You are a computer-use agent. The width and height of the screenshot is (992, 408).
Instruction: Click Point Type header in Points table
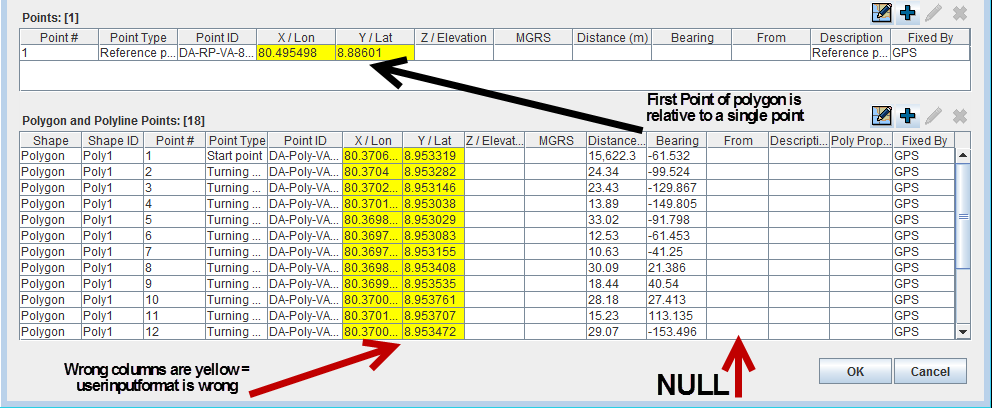(137, 38)
